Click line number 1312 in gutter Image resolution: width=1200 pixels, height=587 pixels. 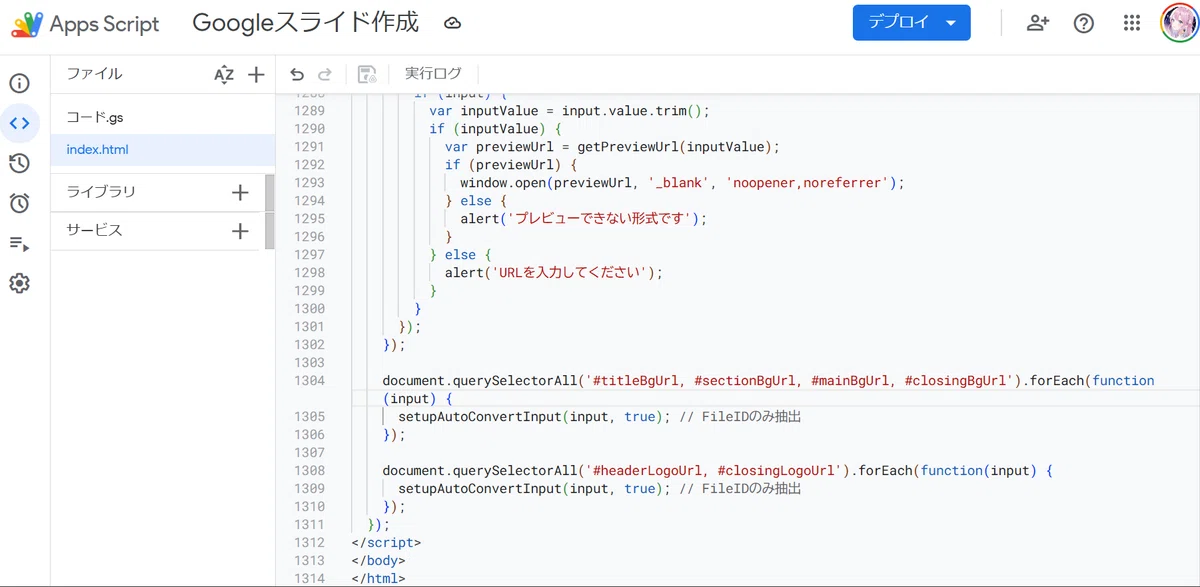pos(308,543)
